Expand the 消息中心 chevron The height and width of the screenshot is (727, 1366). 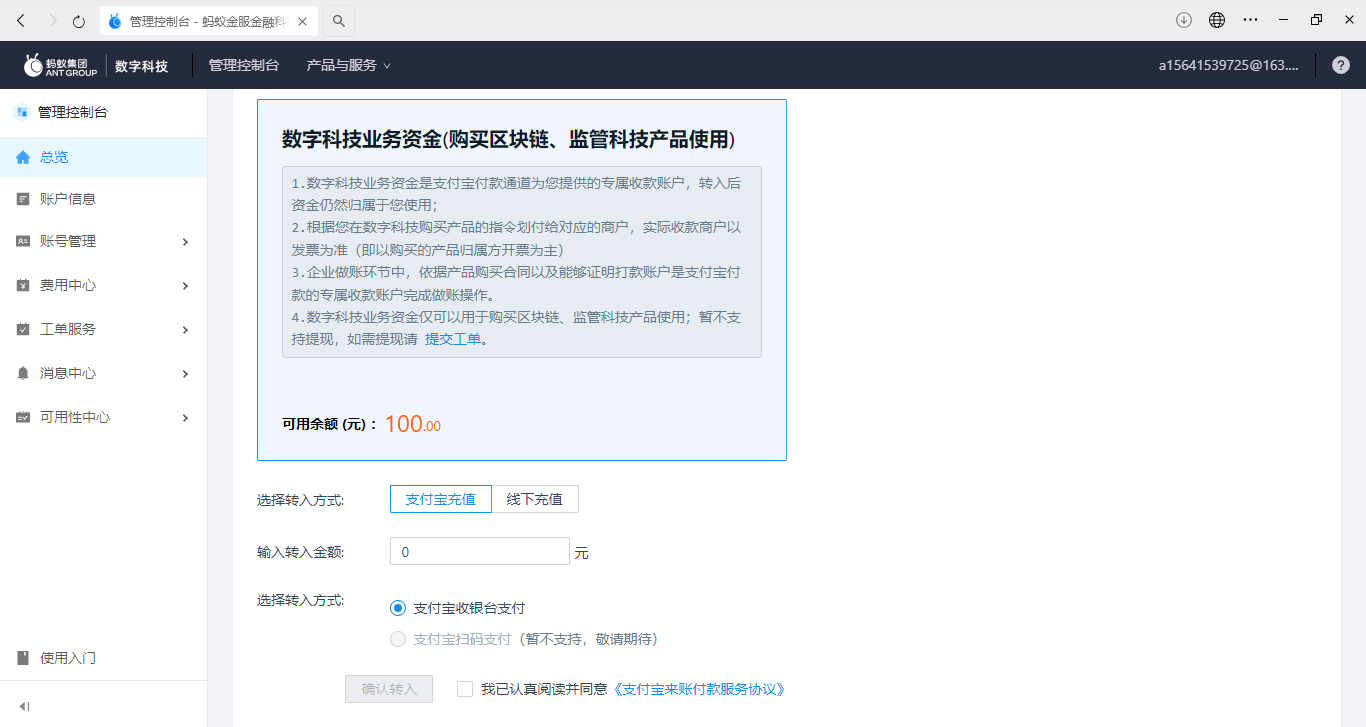pyautogui.click(x=185, y=373)
